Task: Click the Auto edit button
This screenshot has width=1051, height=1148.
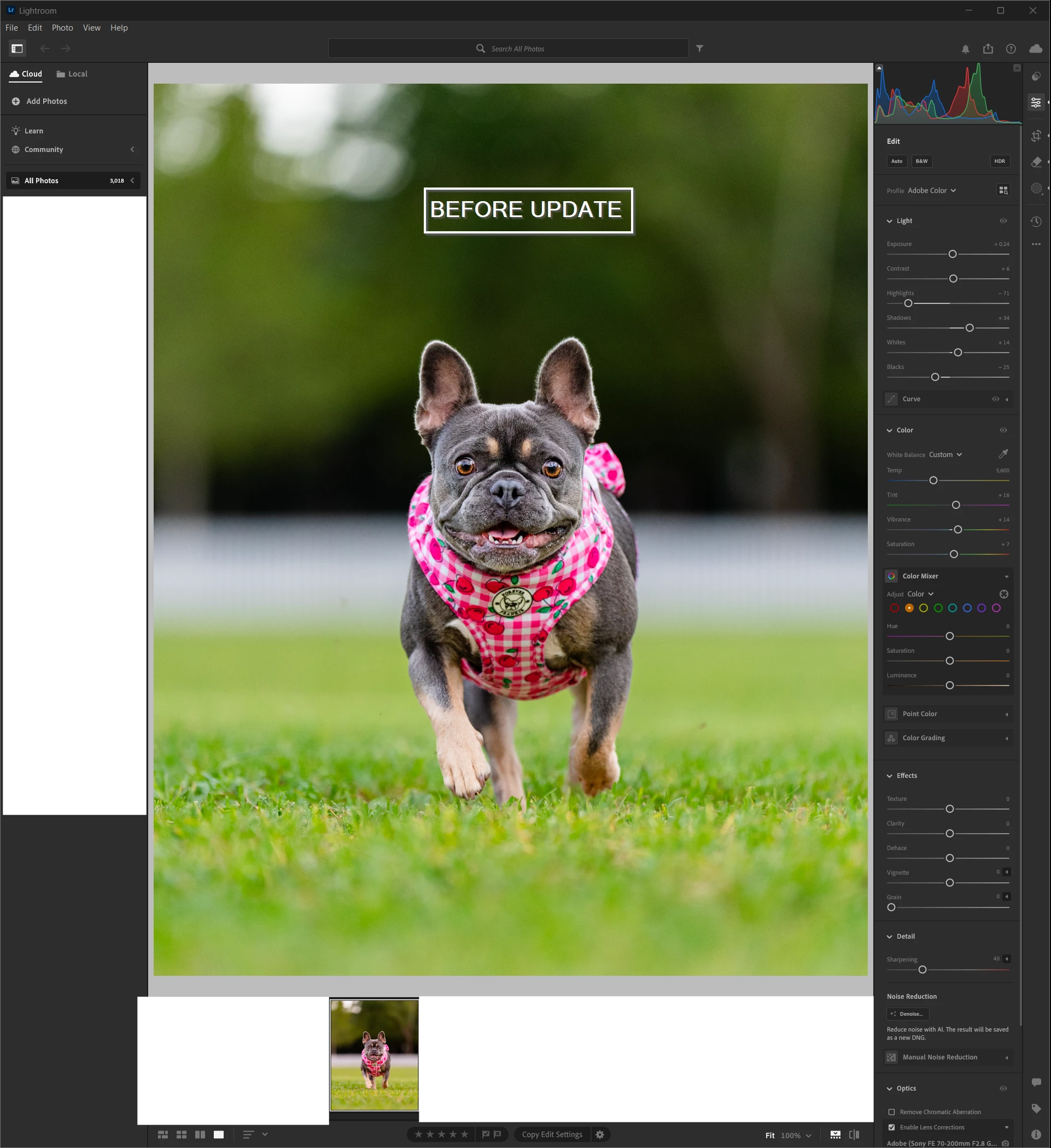Action: (897, 161)
